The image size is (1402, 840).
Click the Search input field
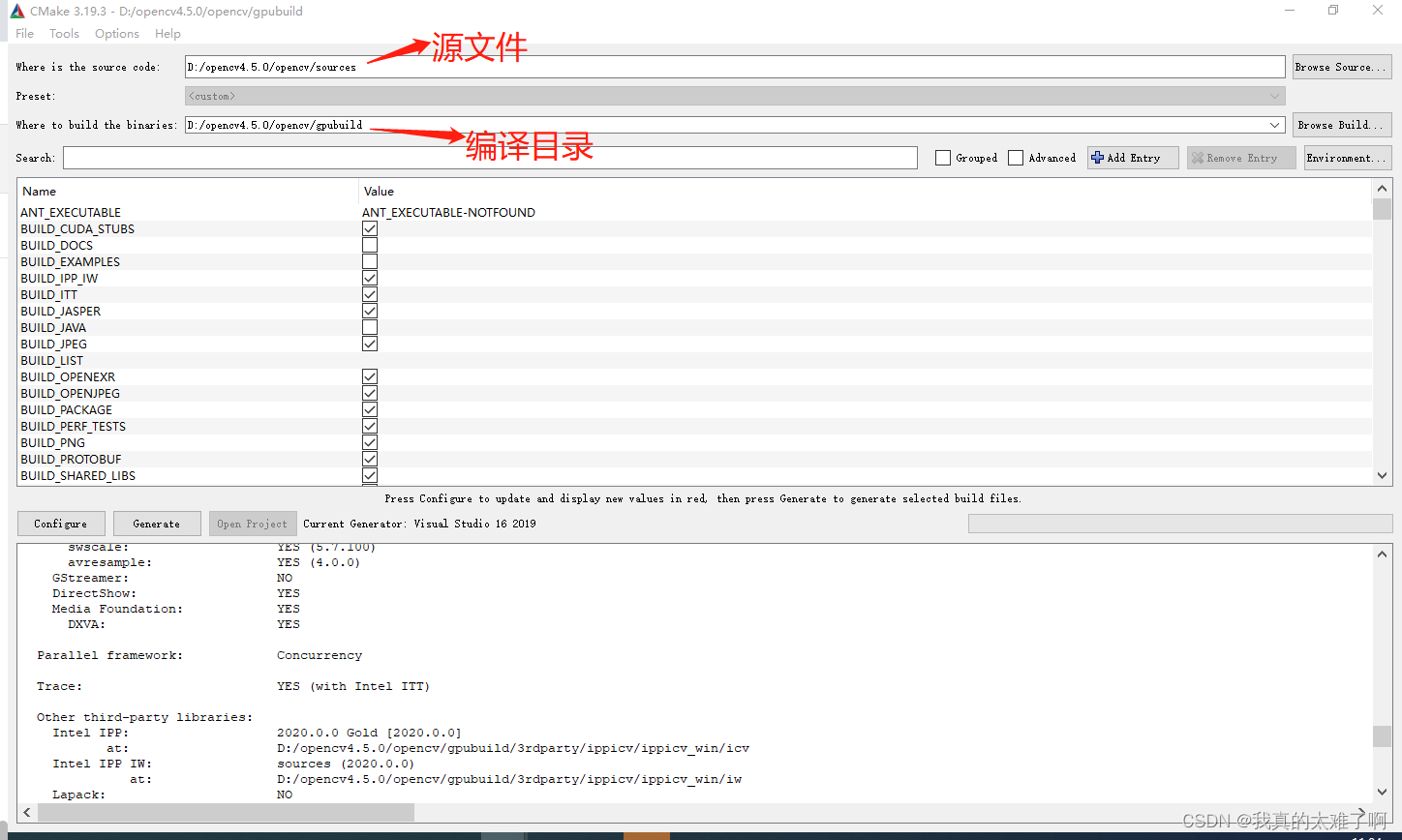[490, 158]
